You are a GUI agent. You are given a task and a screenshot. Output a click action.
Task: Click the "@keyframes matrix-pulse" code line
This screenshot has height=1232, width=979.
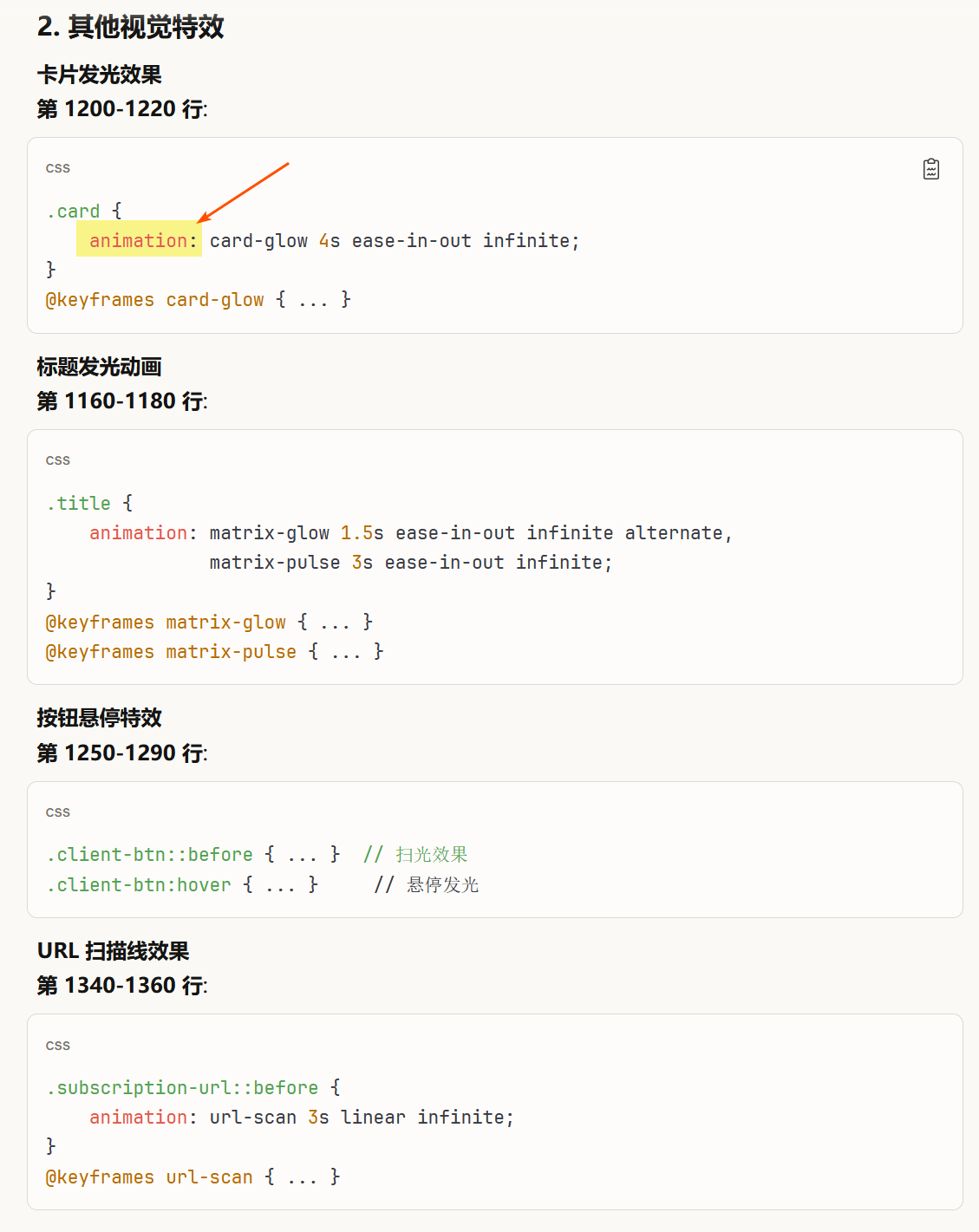(x=214, y=652)
